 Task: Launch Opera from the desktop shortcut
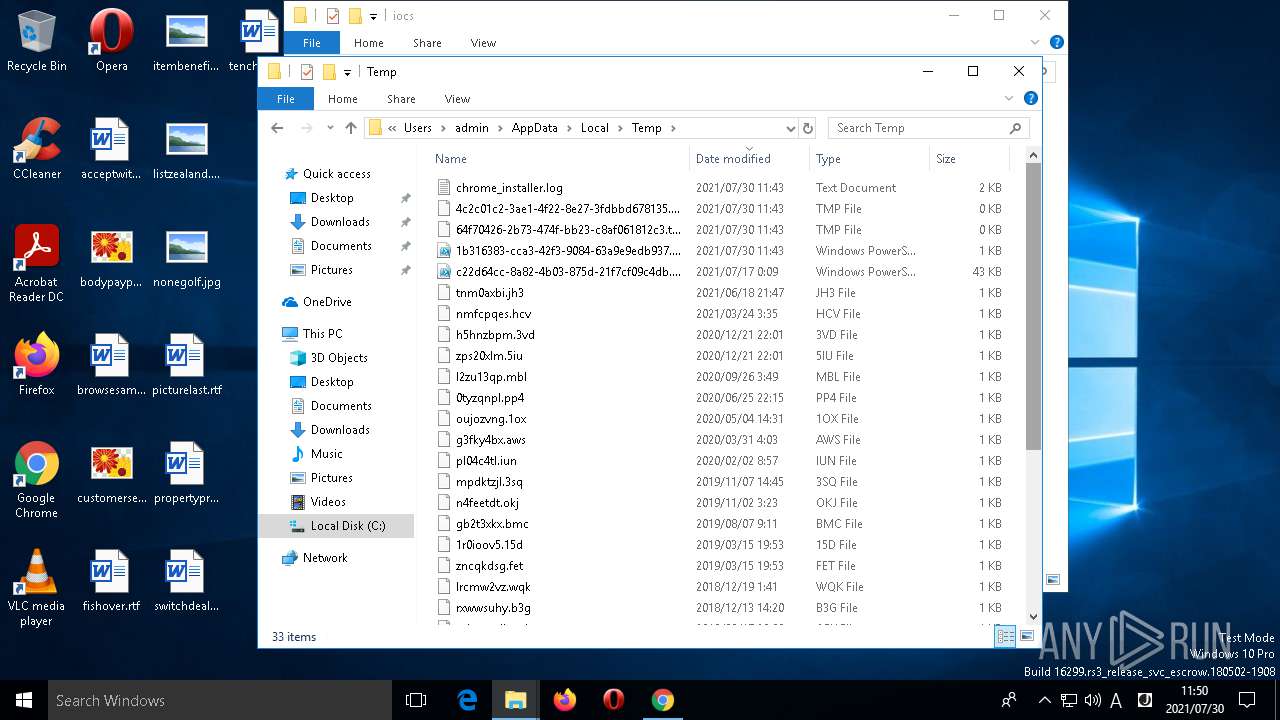[x=111, y=41]
